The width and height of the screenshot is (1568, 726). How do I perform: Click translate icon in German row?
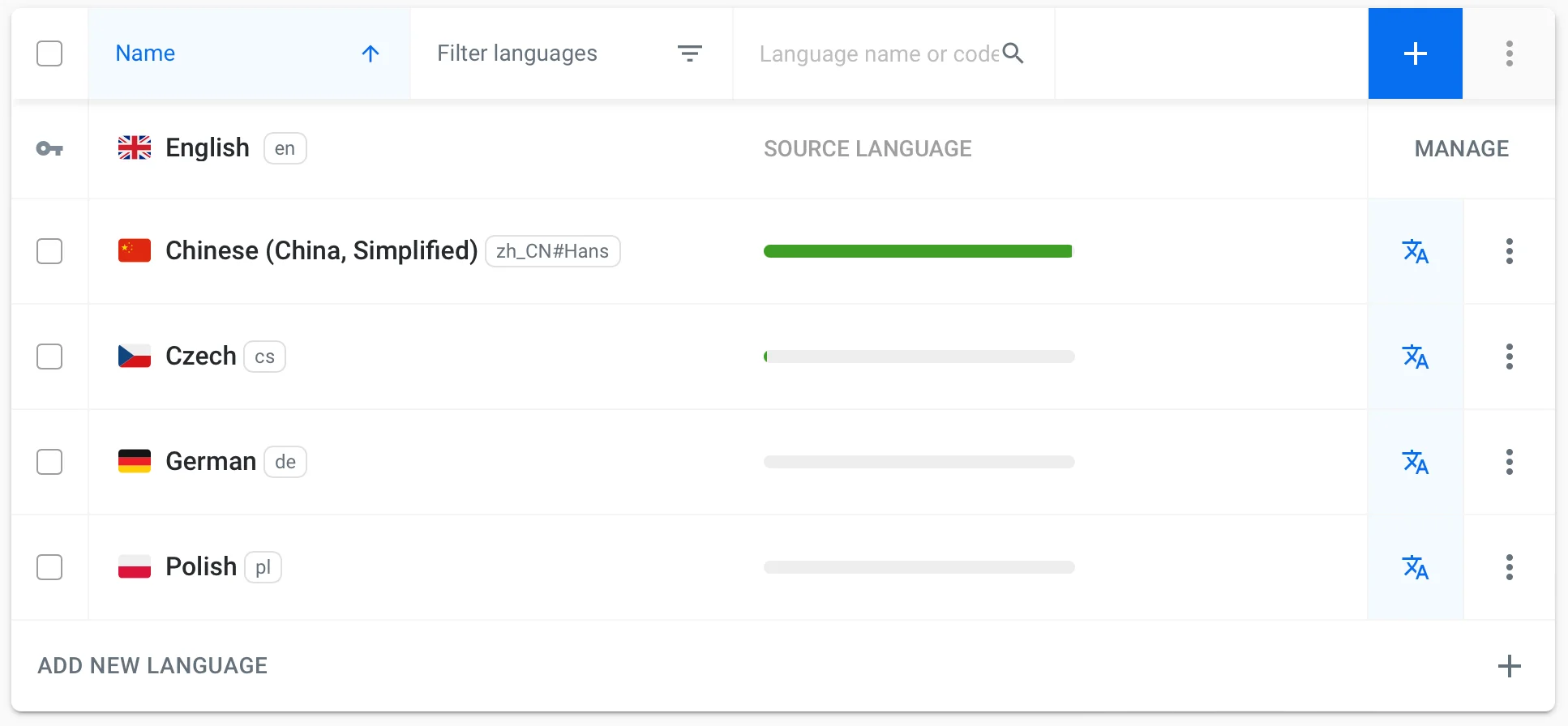(1415, 462)
